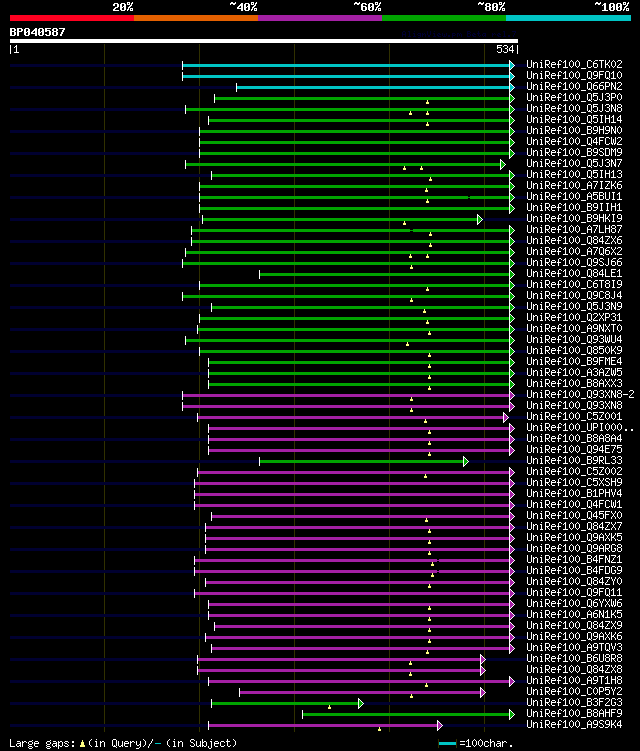This screenshot has width=640, height=751.
Task: Click the purple ~60% identity legend segment
Action: 320,18
